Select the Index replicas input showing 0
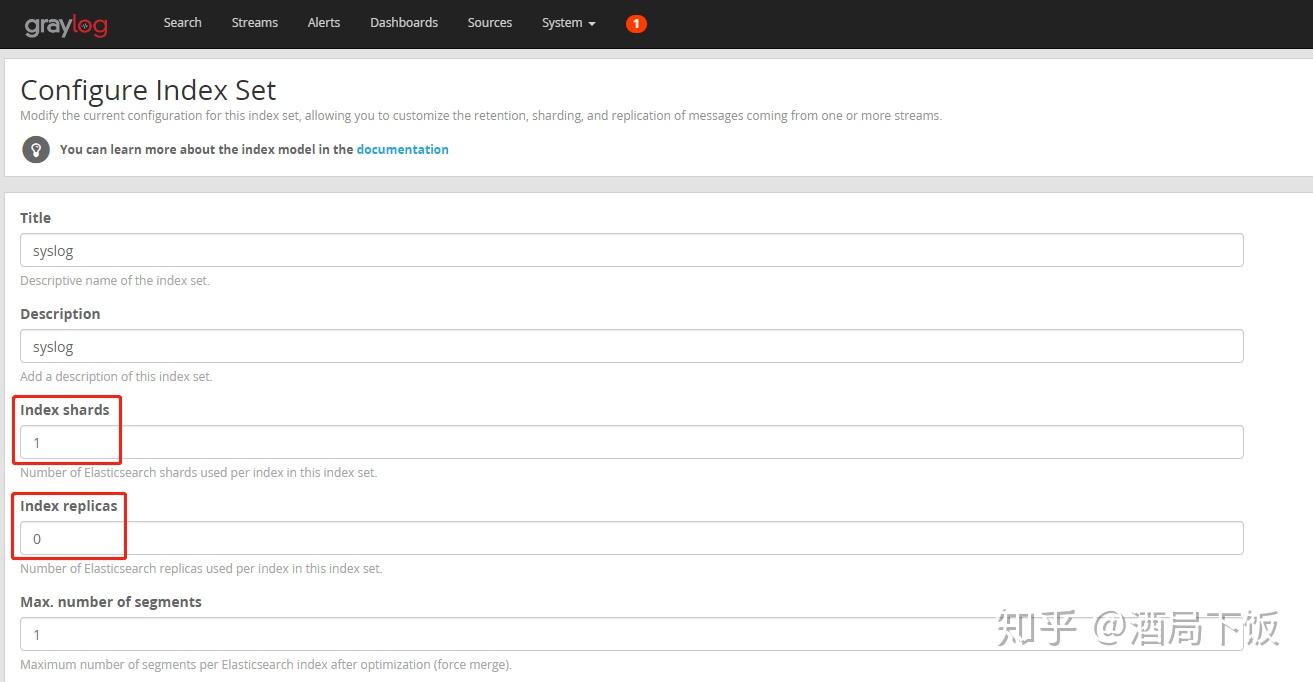This screenshot has width=1313, height=682. coord(631,538)
